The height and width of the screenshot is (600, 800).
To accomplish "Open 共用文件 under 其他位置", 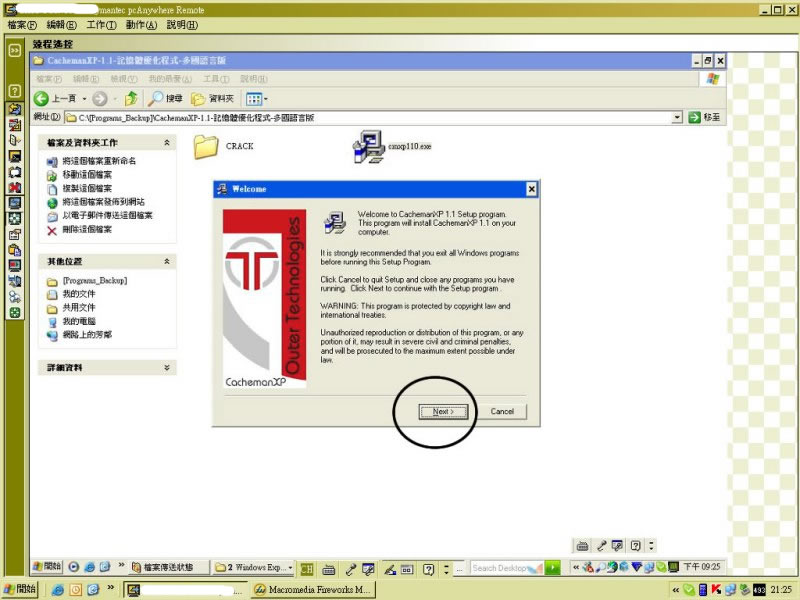I will pos(79,308).
